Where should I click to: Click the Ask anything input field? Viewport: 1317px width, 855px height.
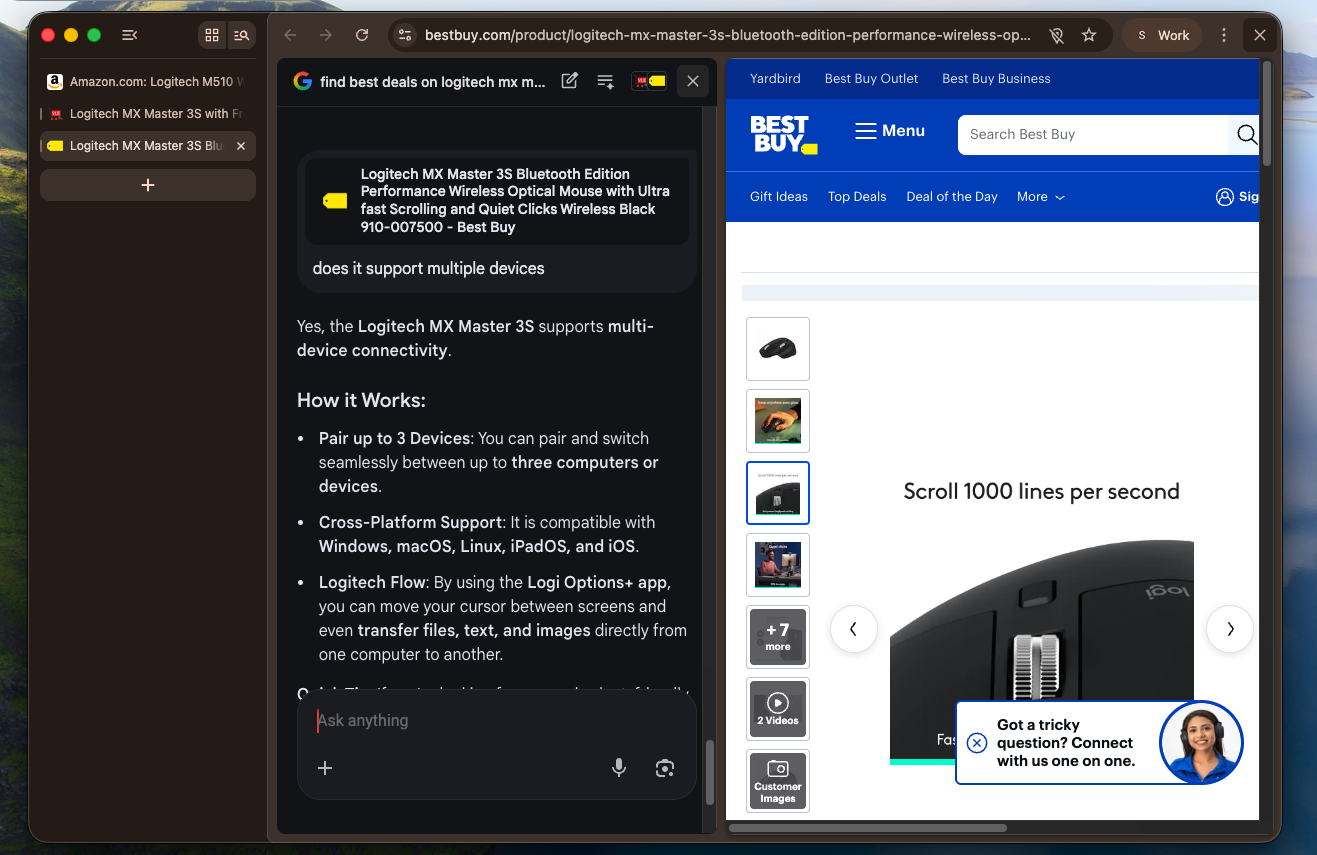(497, 720)
